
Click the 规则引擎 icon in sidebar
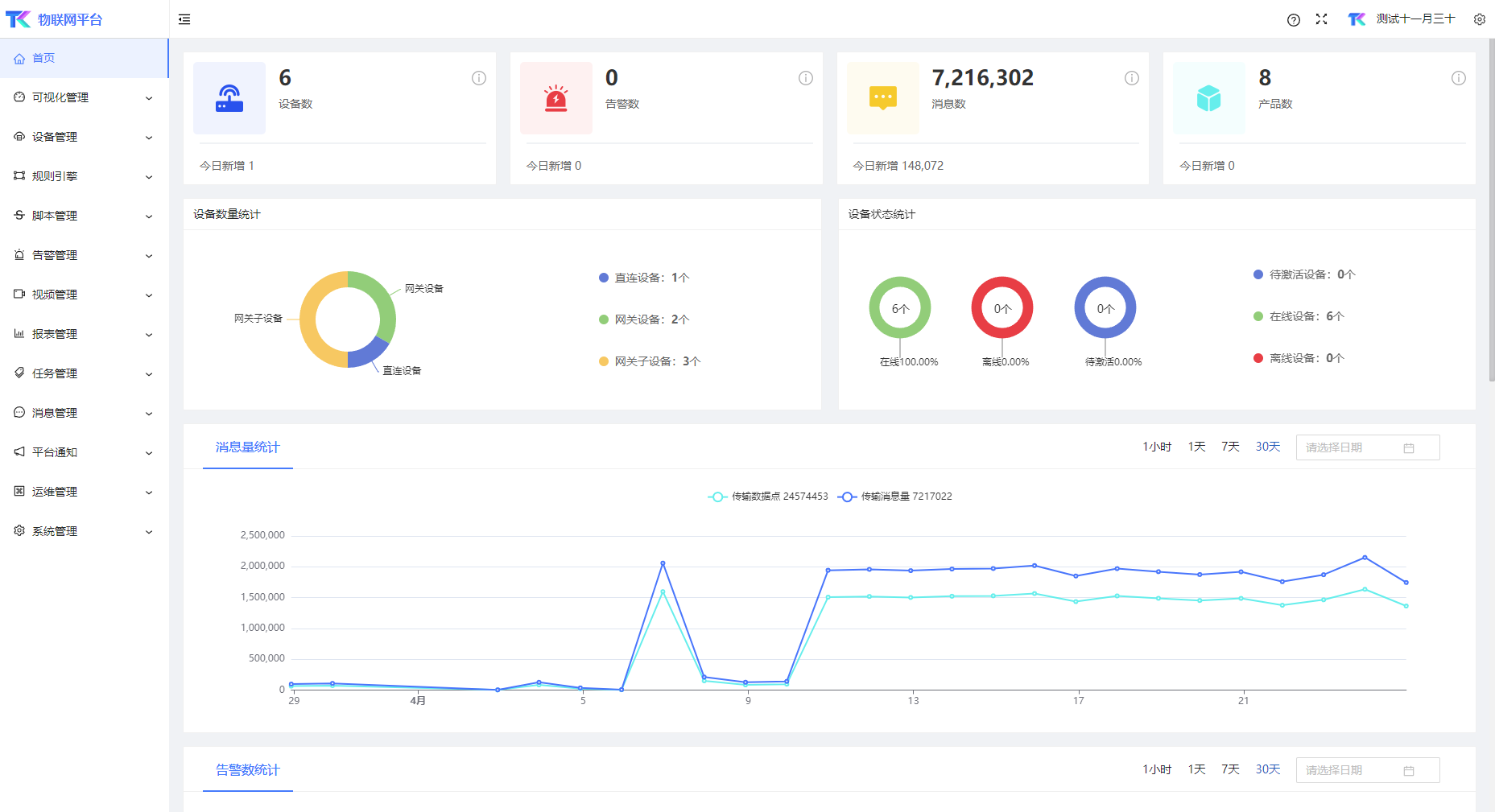[19, 176]
